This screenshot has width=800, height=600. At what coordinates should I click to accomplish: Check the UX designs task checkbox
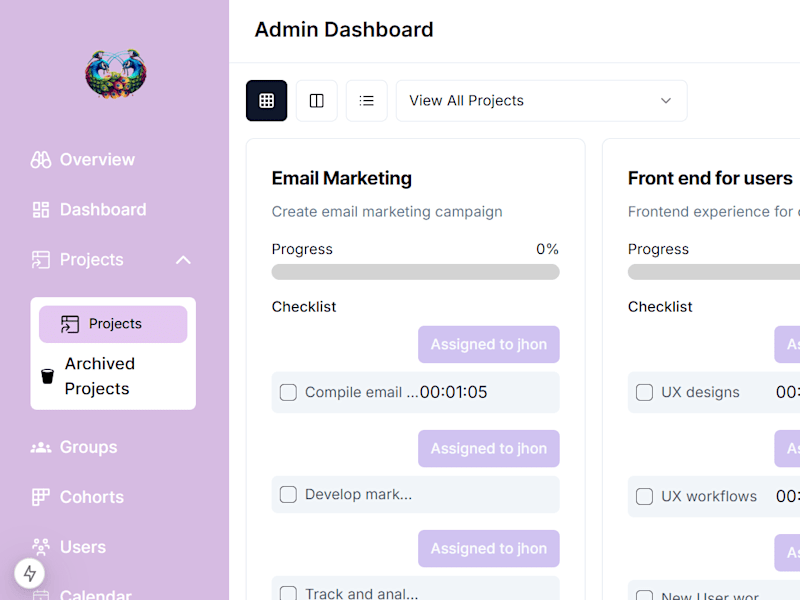click(644, 392)
